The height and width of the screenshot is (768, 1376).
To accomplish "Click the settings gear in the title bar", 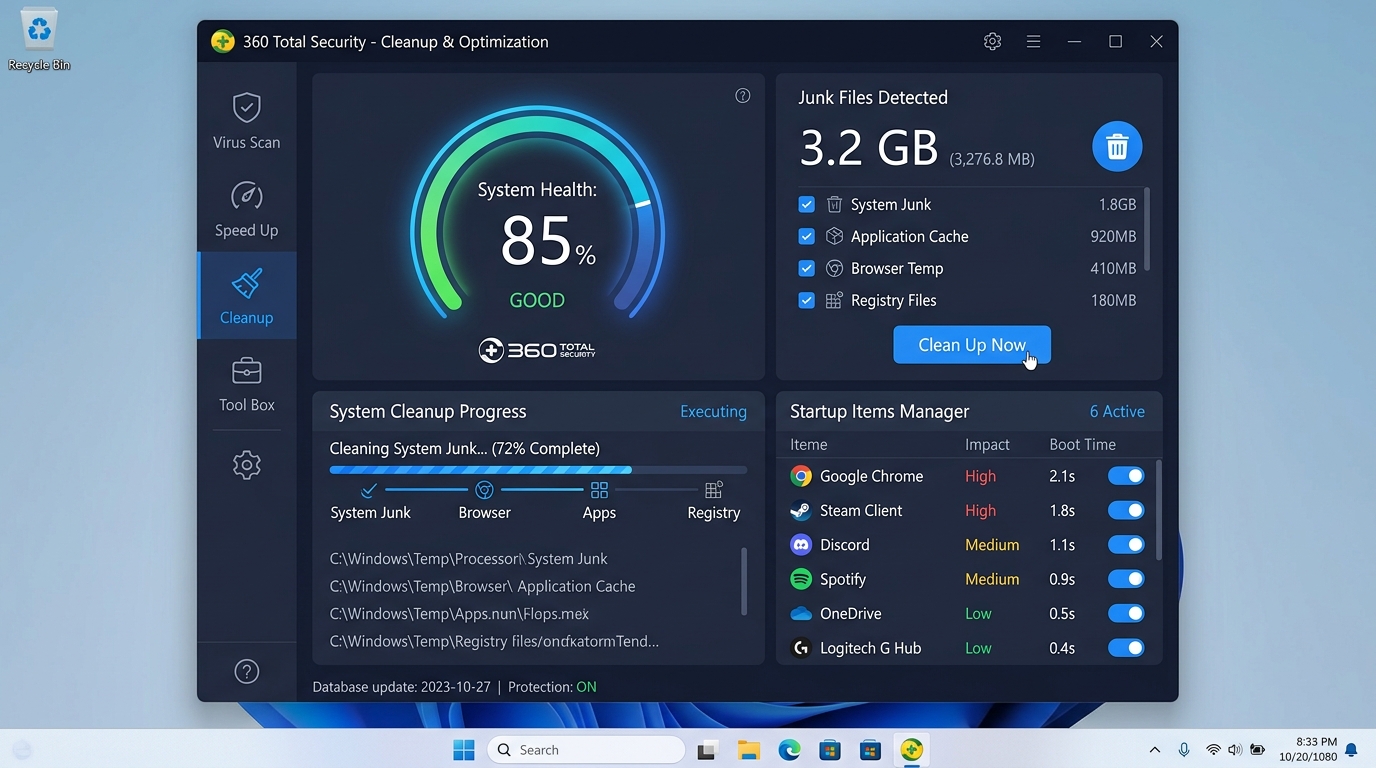I will coord(992,41).
